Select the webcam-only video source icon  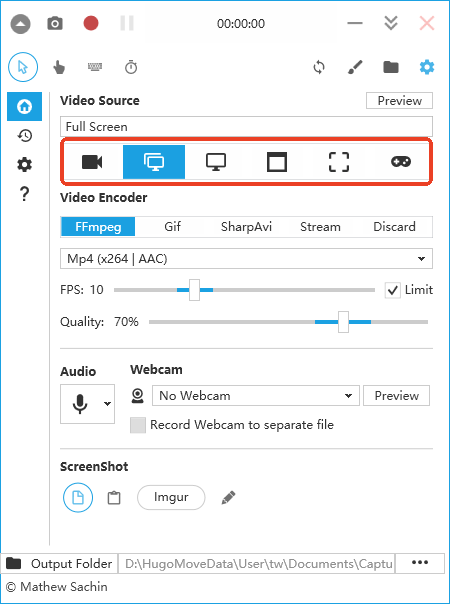[x=92, y=162]
